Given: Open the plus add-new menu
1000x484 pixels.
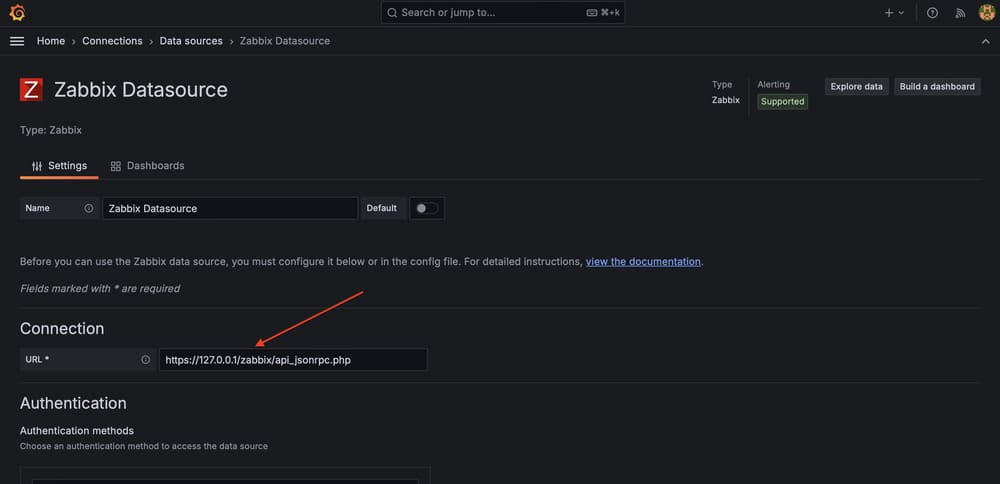Looking at the screenshot, I should coord(894,13).
